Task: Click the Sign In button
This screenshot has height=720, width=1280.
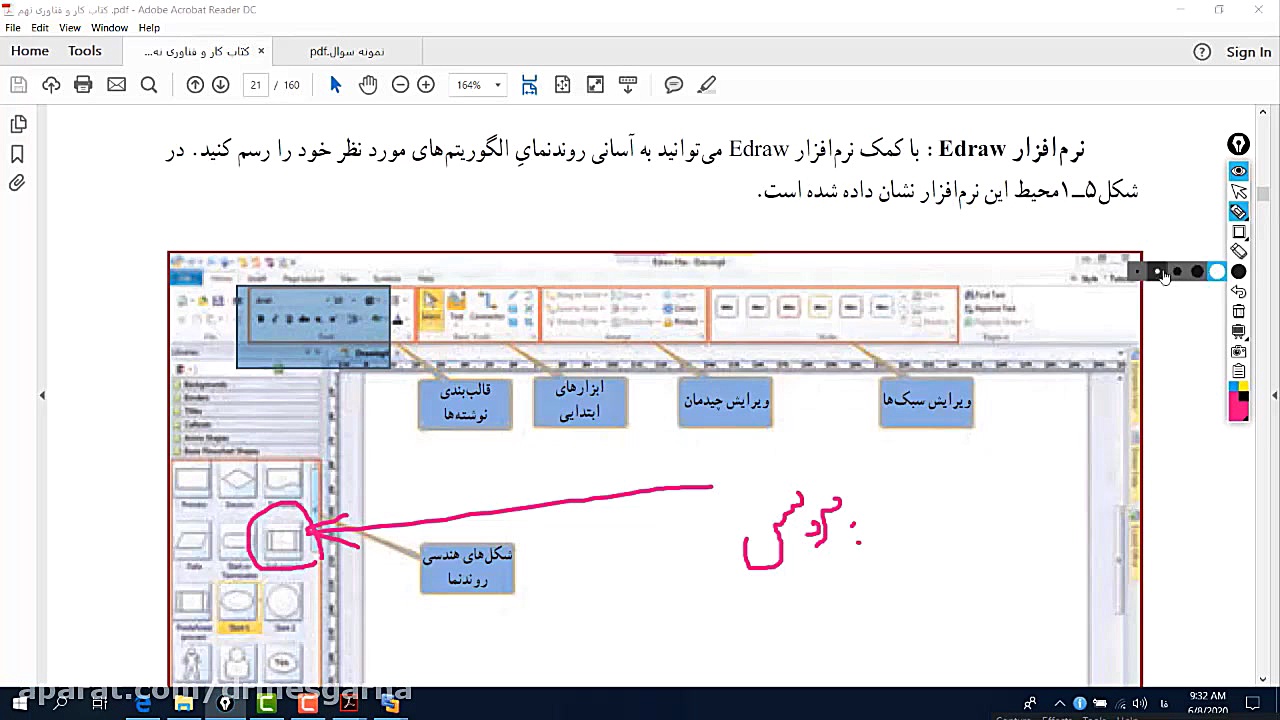Action: coord(1248,51)
